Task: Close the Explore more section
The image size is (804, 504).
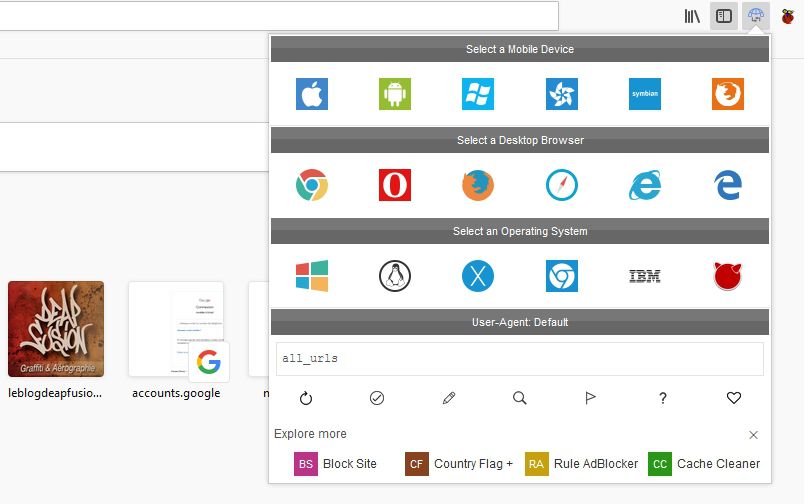Action: (753, 435)
